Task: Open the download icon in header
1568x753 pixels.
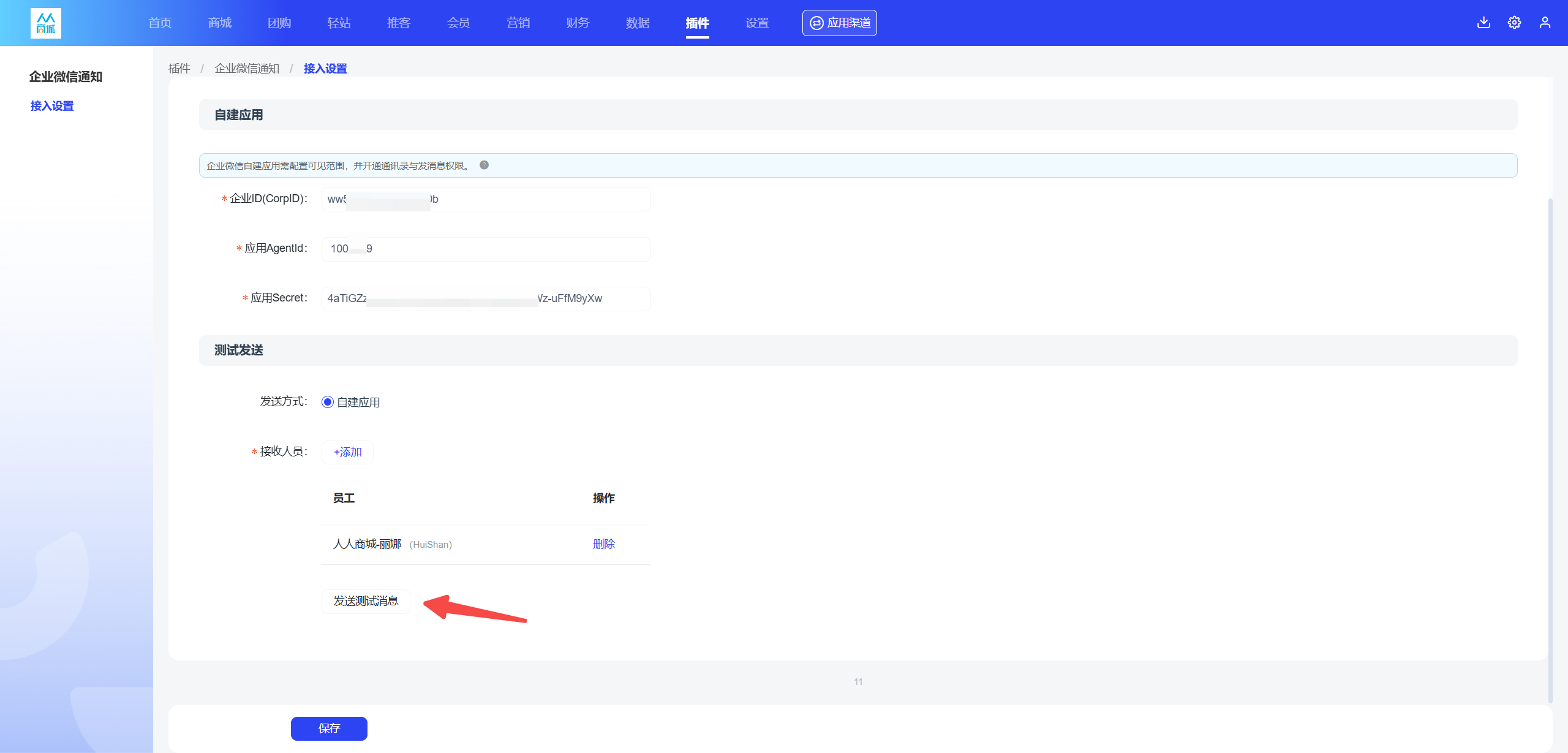Action: click(1483, 23)
